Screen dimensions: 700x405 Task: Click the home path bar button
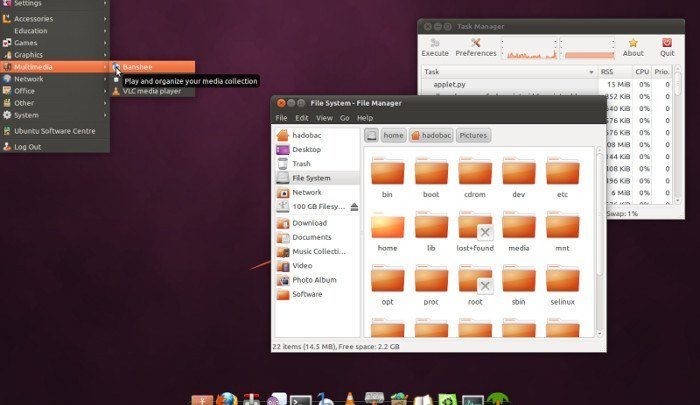click(x=393, y=135)
